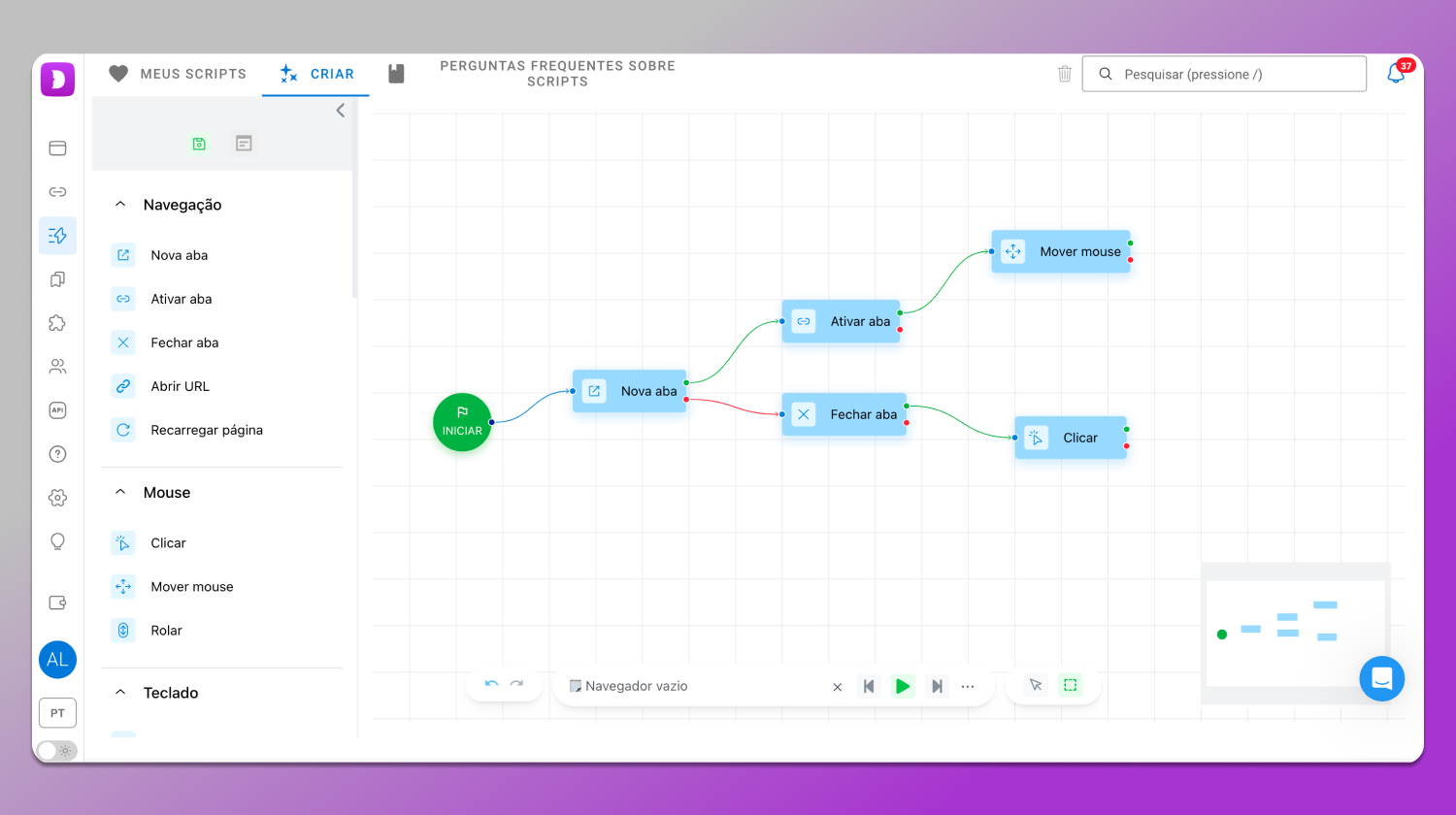Click the canvas minimap thumbnail

pos(1295,633)
